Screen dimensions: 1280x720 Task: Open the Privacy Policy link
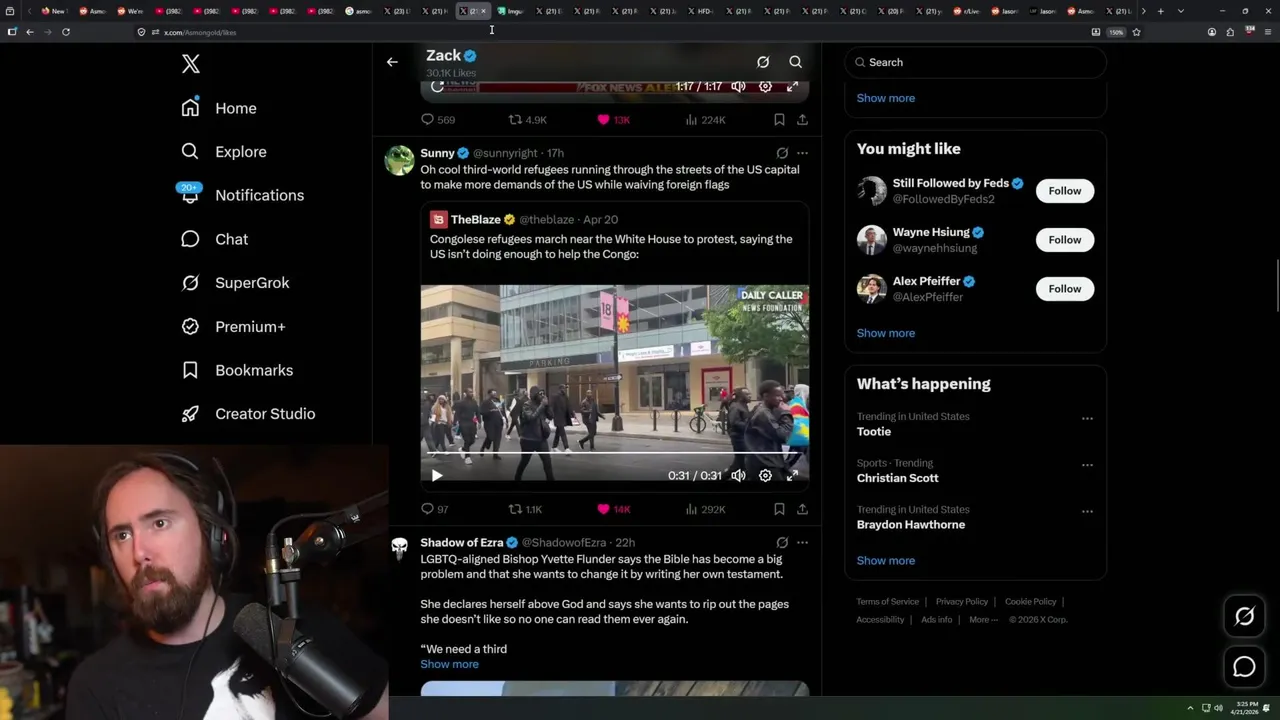[x=961, y=602]
